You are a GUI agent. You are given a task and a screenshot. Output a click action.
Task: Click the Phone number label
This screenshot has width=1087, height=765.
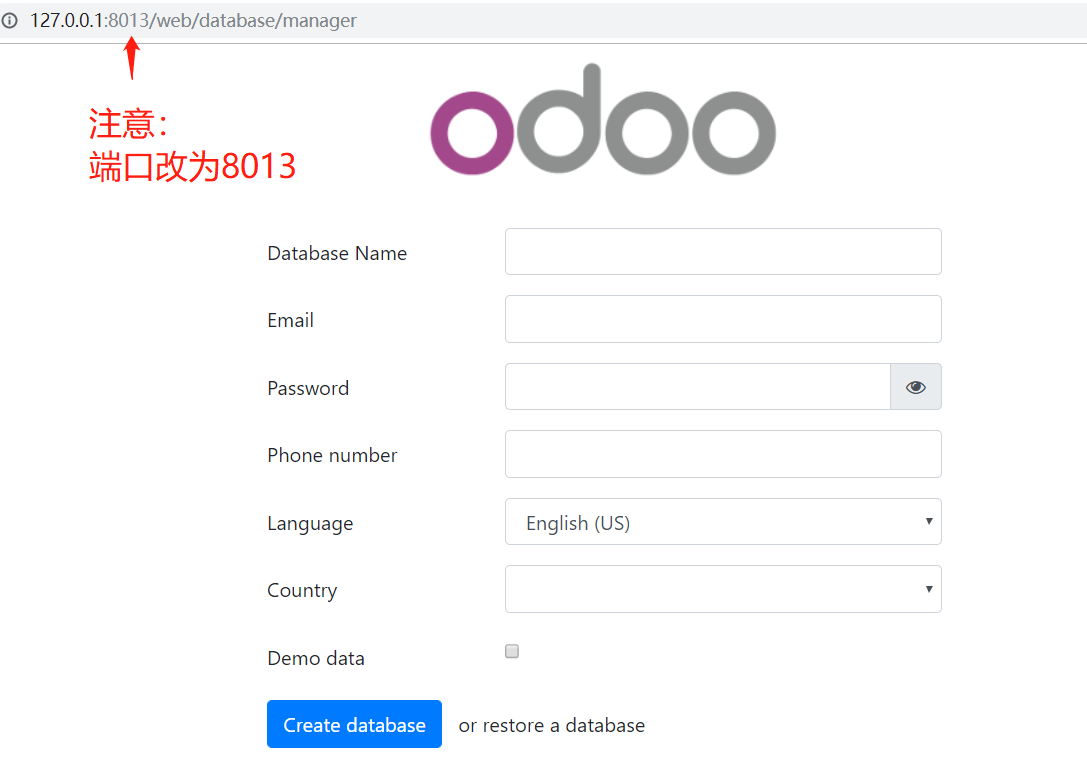pos(332,456)
